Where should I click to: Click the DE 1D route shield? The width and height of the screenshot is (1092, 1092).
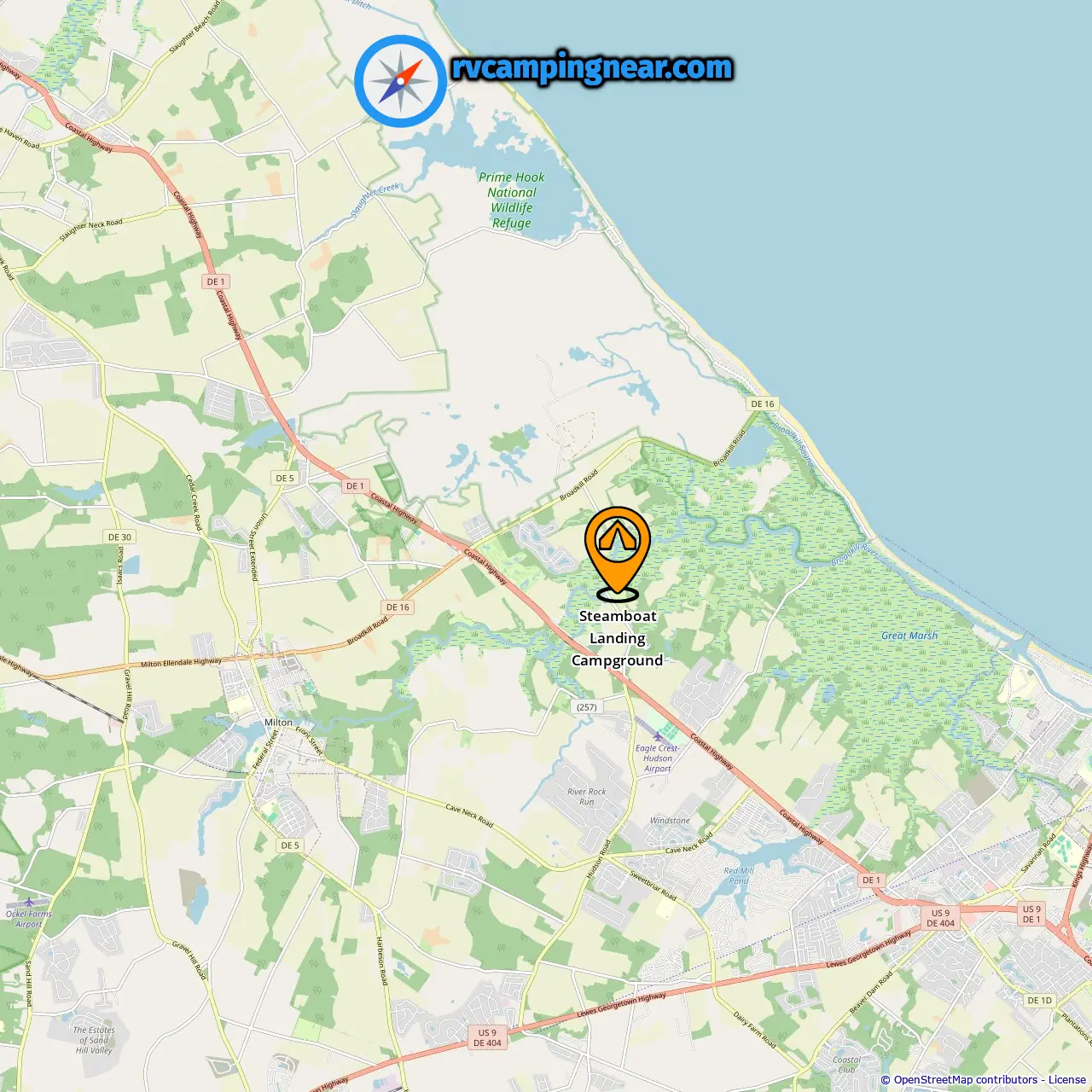pyautogui.click(x=1040, y=1000)
